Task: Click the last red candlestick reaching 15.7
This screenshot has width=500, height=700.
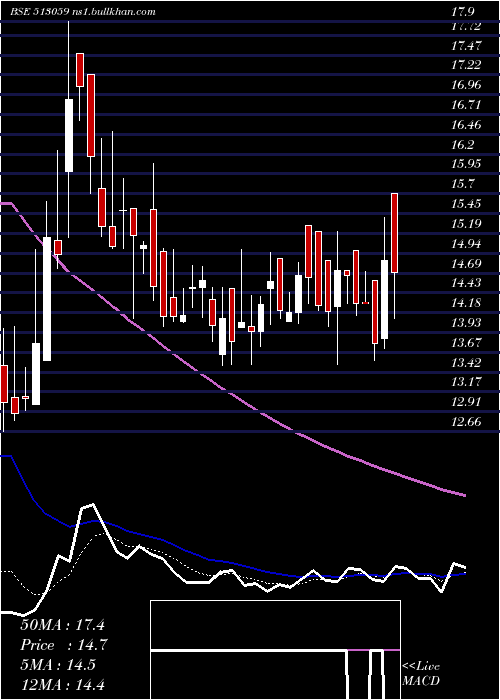Action: [395, 233]
